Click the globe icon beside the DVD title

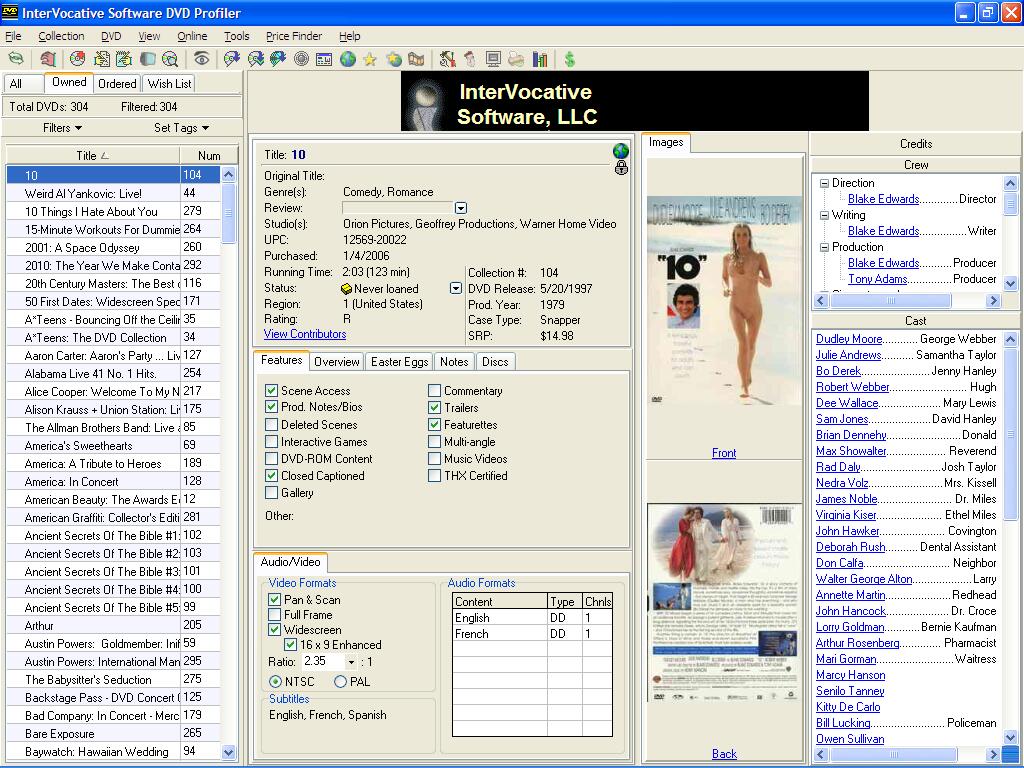click(x=621, y=151)
